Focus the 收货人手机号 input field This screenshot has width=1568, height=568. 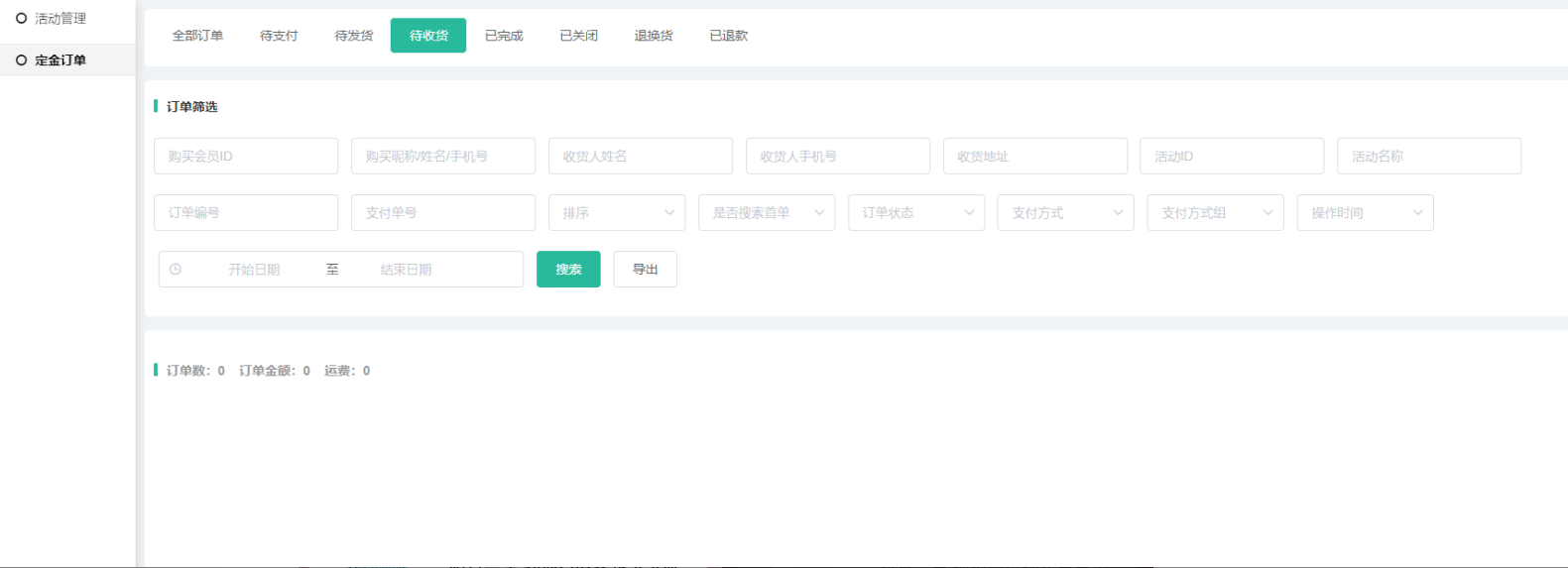pos(838,157)
